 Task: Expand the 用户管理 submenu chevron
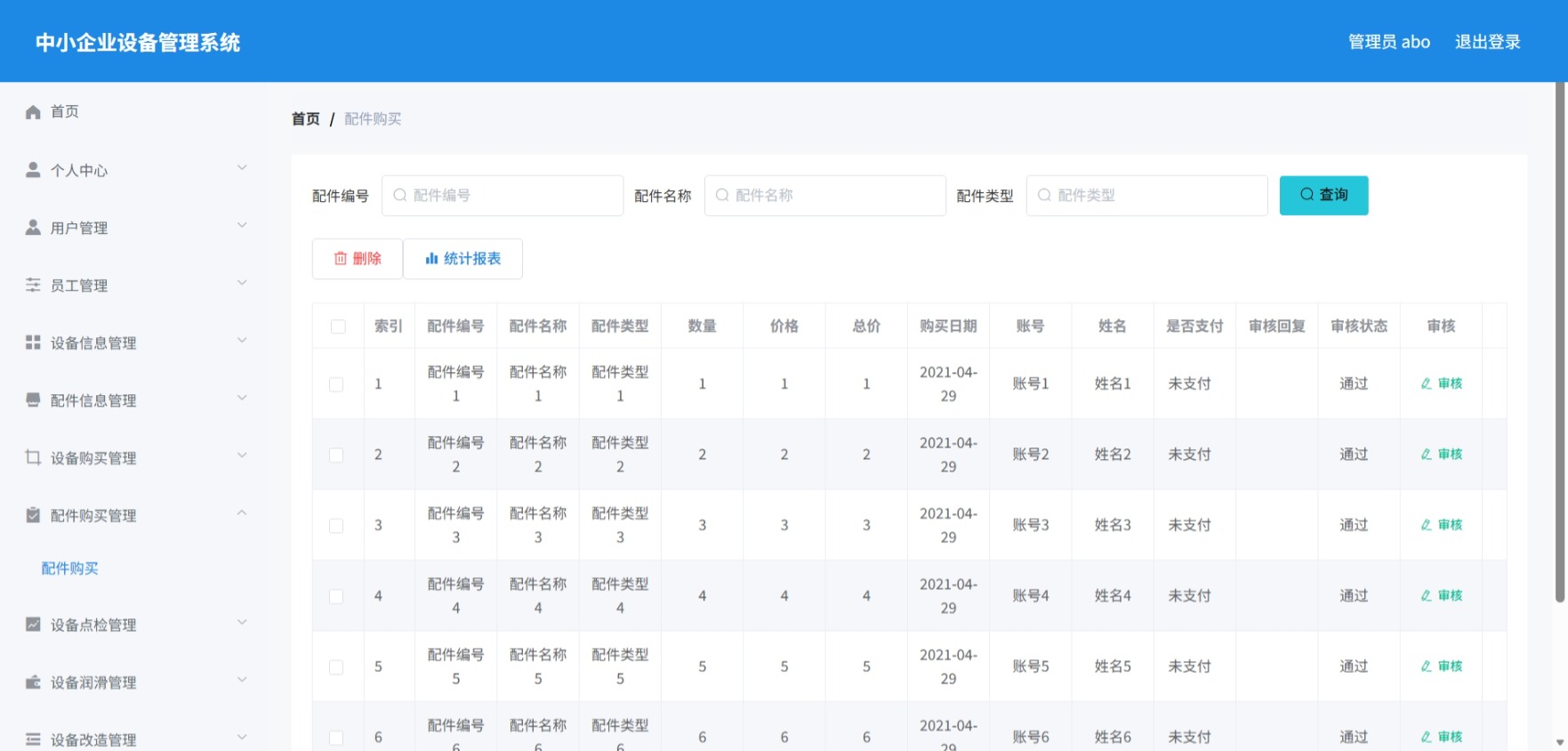pyautogui.click(x=242, y=225)
